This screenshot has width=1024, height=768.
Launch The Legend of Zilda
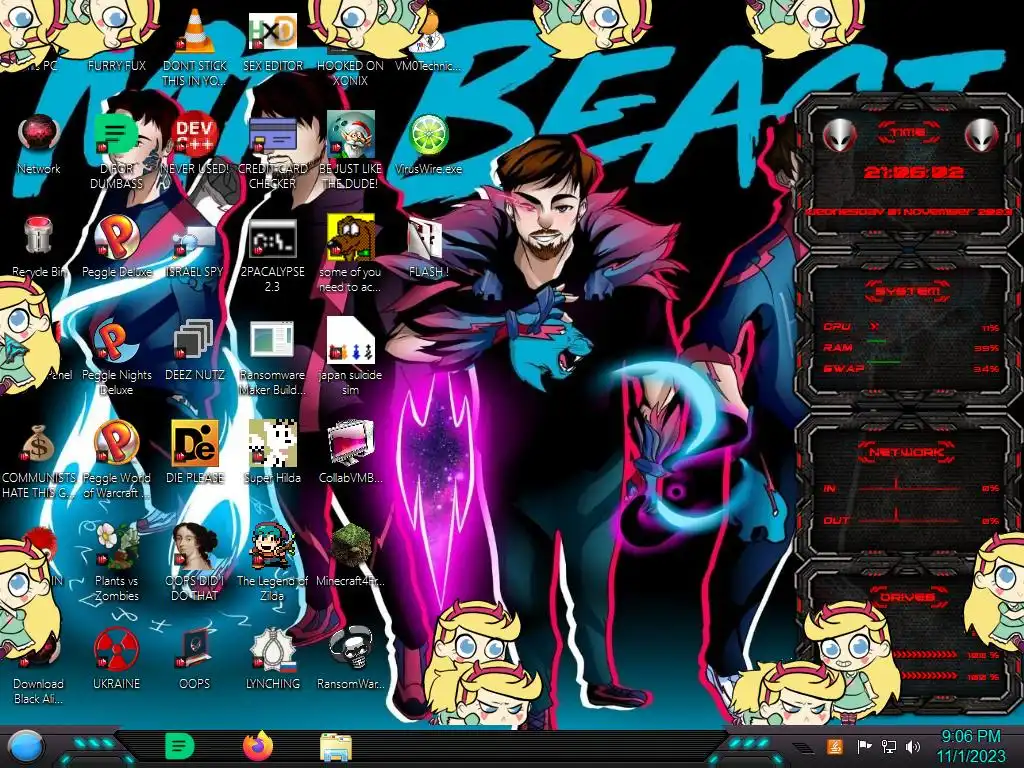[x=273, y=563]
